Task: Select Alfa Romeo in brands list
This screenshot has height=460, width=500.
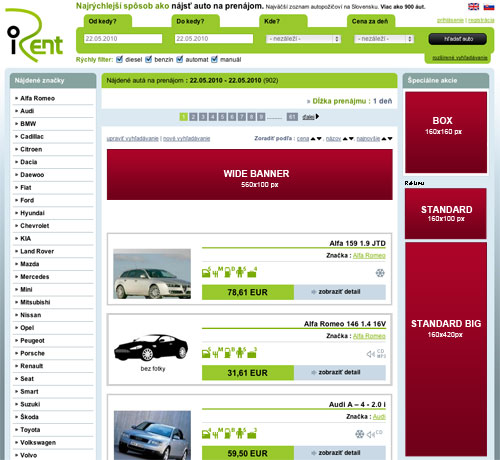Action: [x=37, y=98]
